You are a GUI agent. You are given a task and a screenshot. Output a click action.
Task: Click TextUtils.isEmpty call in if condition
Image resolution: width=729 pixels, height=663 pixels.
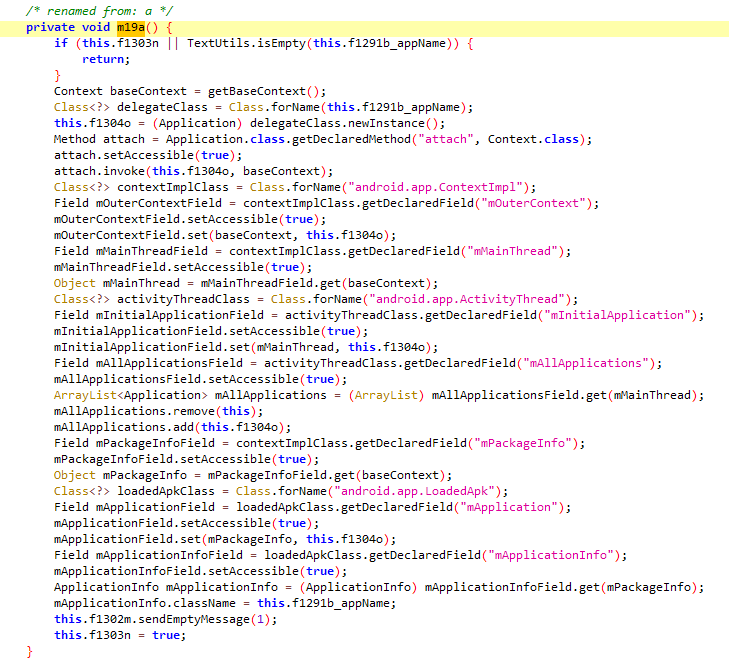[x=246, y=43]
